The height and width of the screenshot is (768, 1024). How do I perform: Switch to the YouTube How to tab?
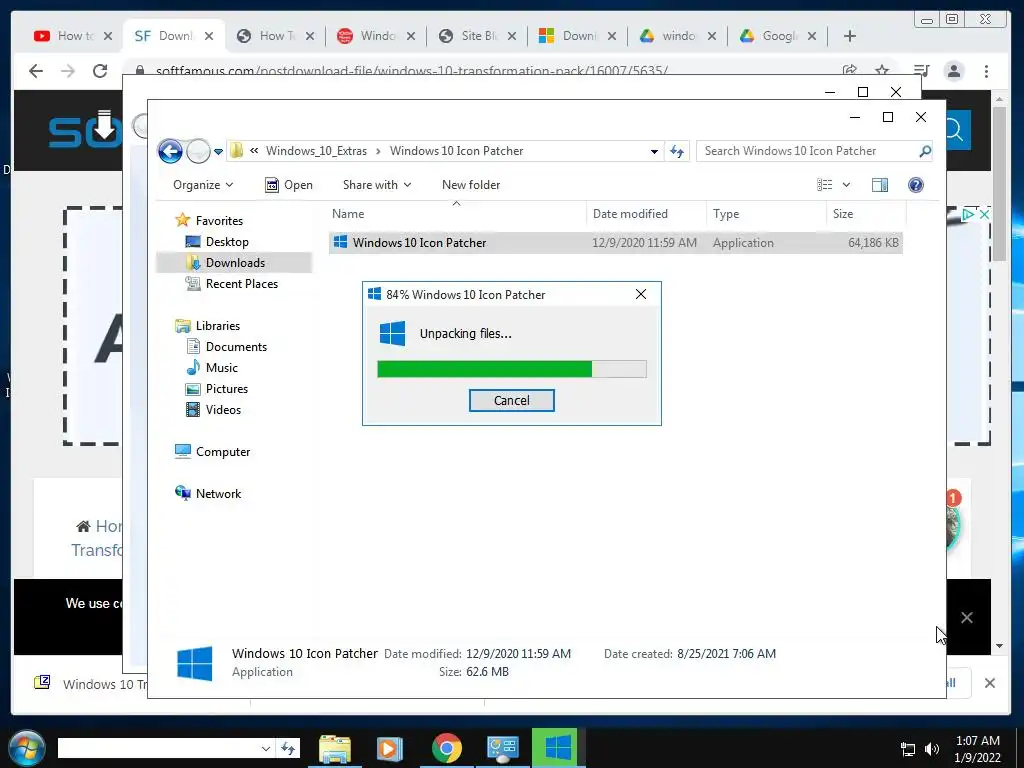click(x=73, y=36)
